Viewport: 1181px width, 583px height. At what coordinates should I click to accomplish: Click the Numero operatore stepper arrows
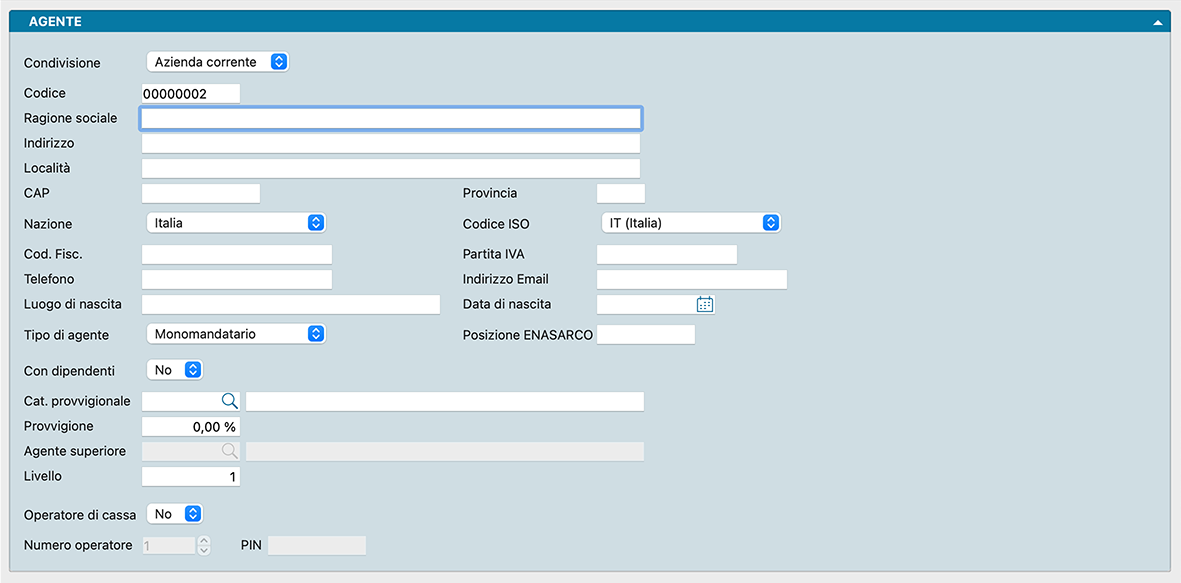click(204, 546)
